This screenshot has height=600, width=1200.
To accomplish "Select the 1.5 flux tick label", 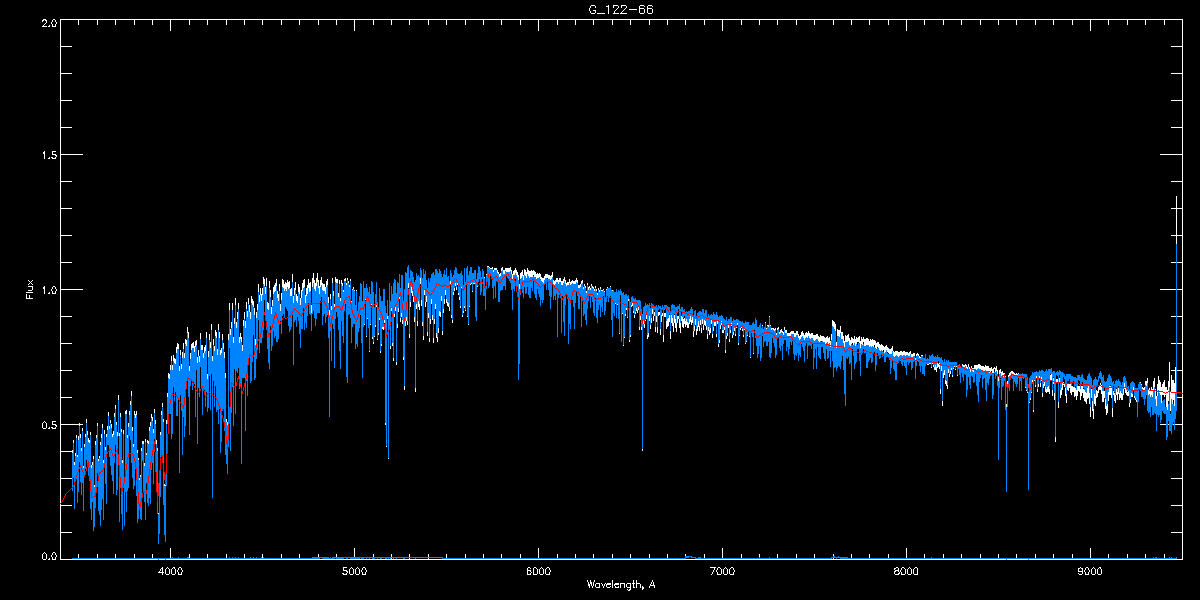I will (46, 156).
